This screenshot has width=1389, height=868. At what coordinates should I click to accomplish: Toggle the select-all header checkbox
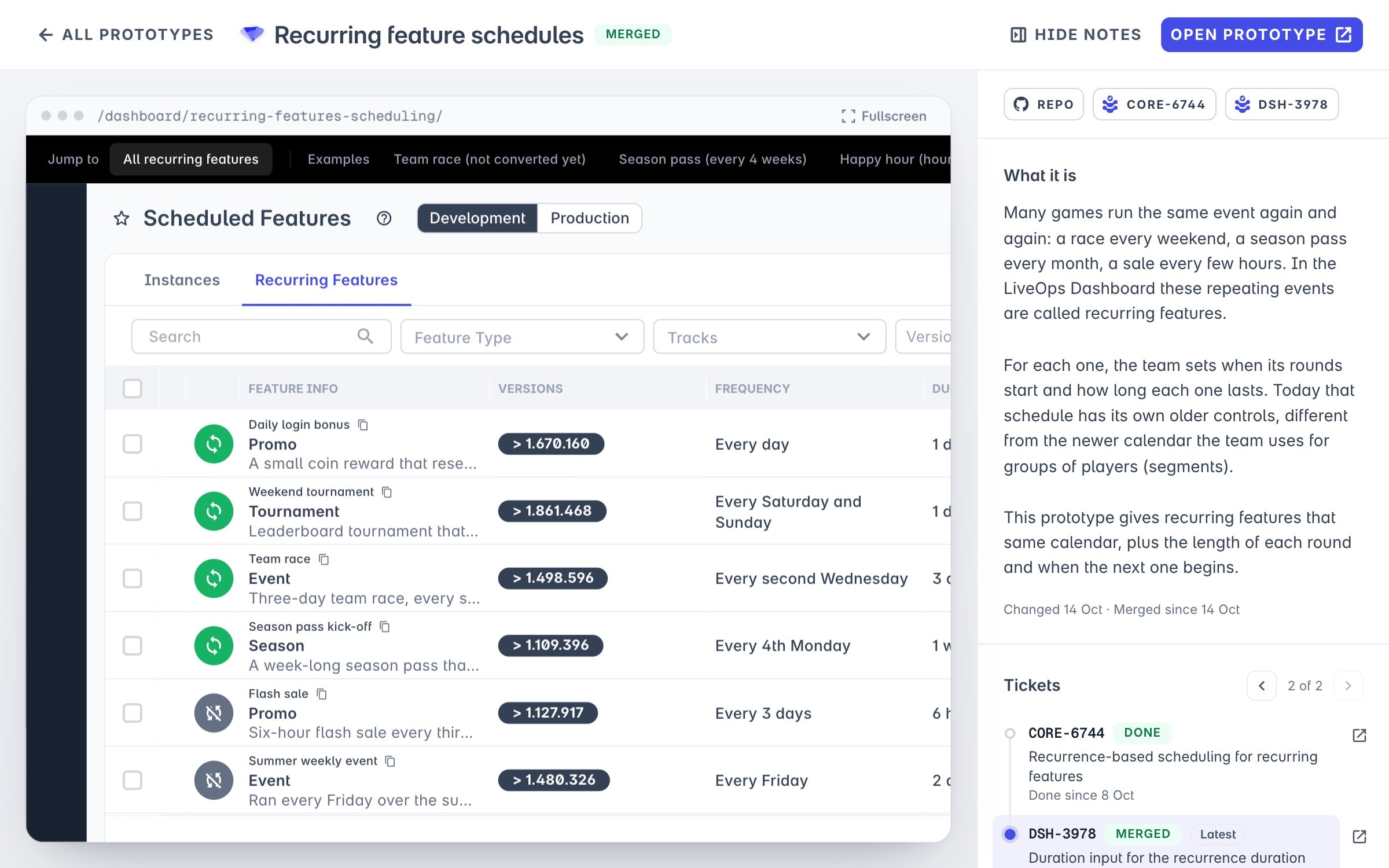tap(133, 388)
